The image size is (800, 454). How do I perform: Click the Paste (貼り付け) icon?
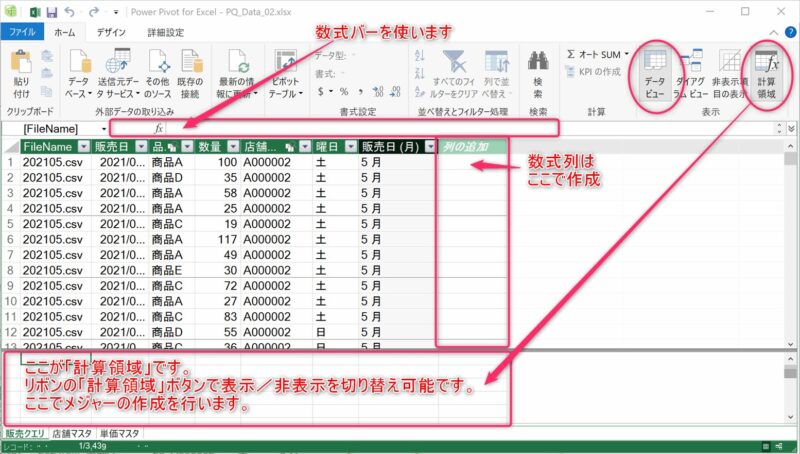pos(21,63)
